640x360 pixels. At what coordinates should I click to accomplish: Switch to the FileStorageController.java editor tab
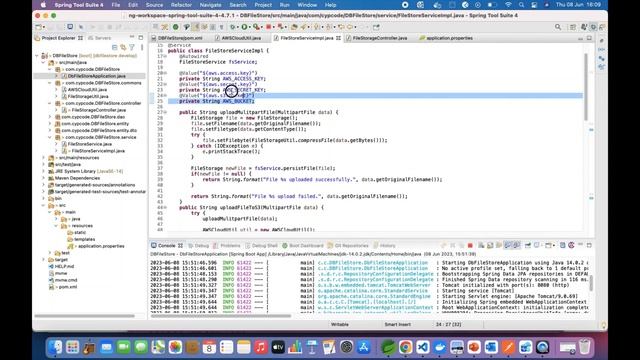[x=379, y=38]
